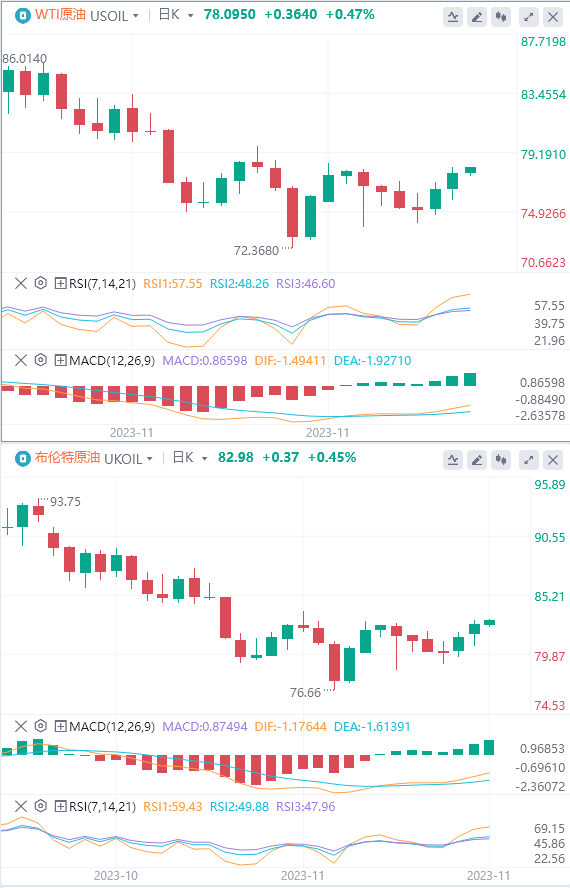
Task: Select drawing pencil tool on Brent chart
Action: (x=478, y=460)
